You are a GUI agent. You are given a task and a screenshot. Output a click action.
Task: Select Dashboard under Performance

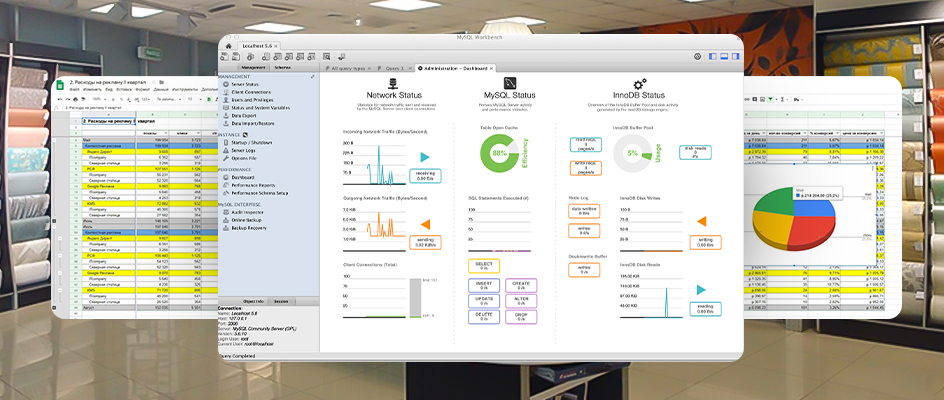[x=238, y=178]
